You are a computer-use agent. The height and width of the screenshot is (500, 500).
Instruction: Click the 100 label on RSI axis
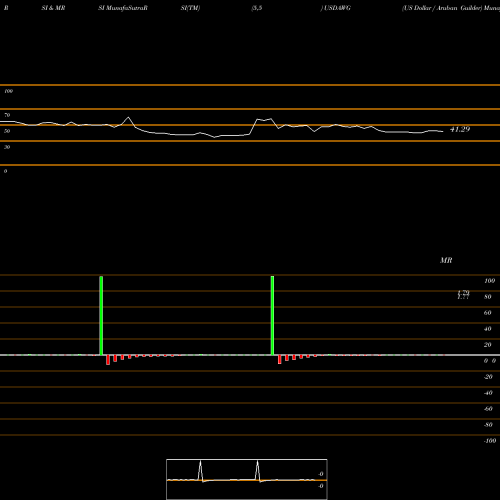click(x=9, y=91)
